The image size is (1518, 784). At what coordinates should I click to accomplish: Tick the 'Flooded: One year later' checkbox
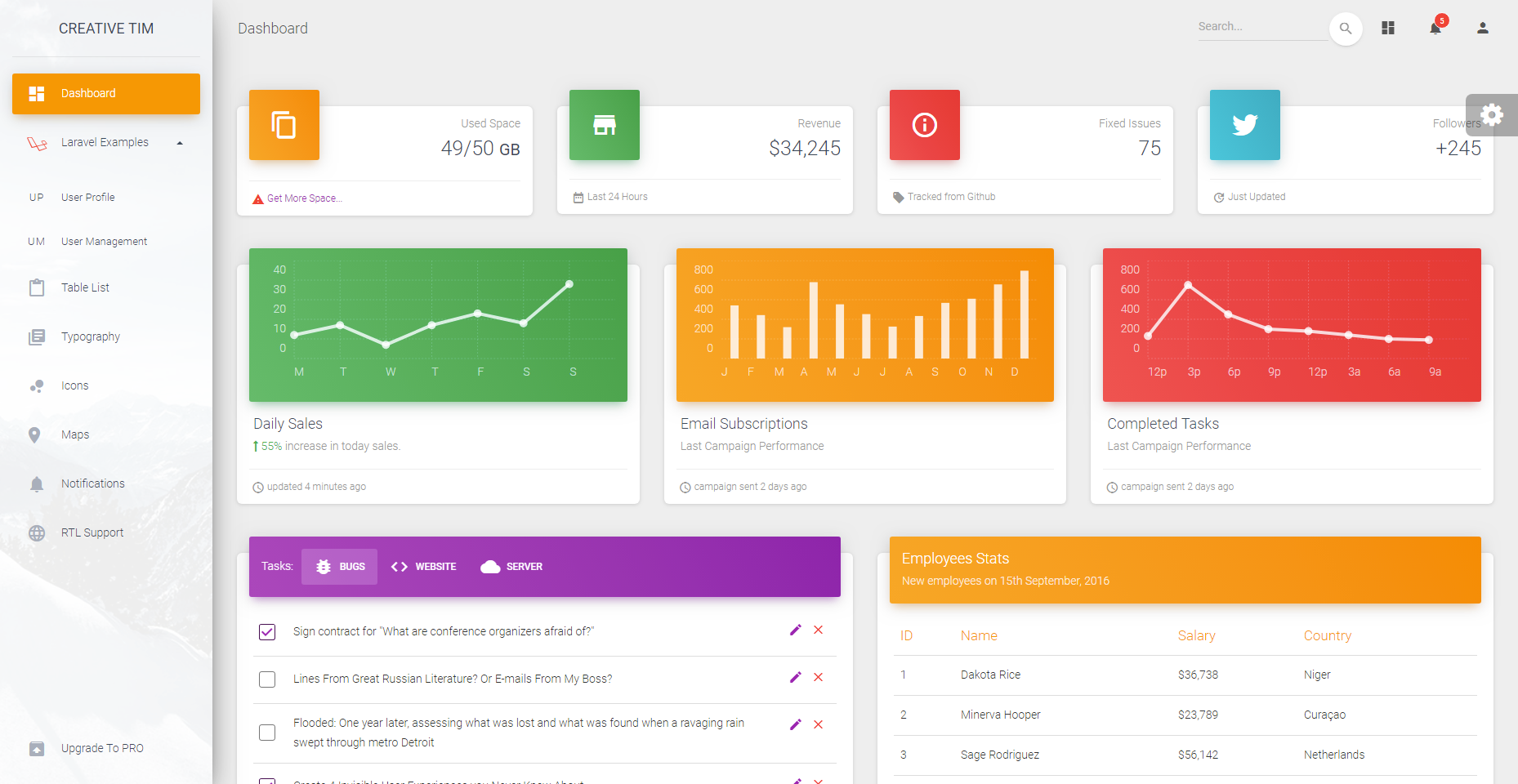(267, 733)
